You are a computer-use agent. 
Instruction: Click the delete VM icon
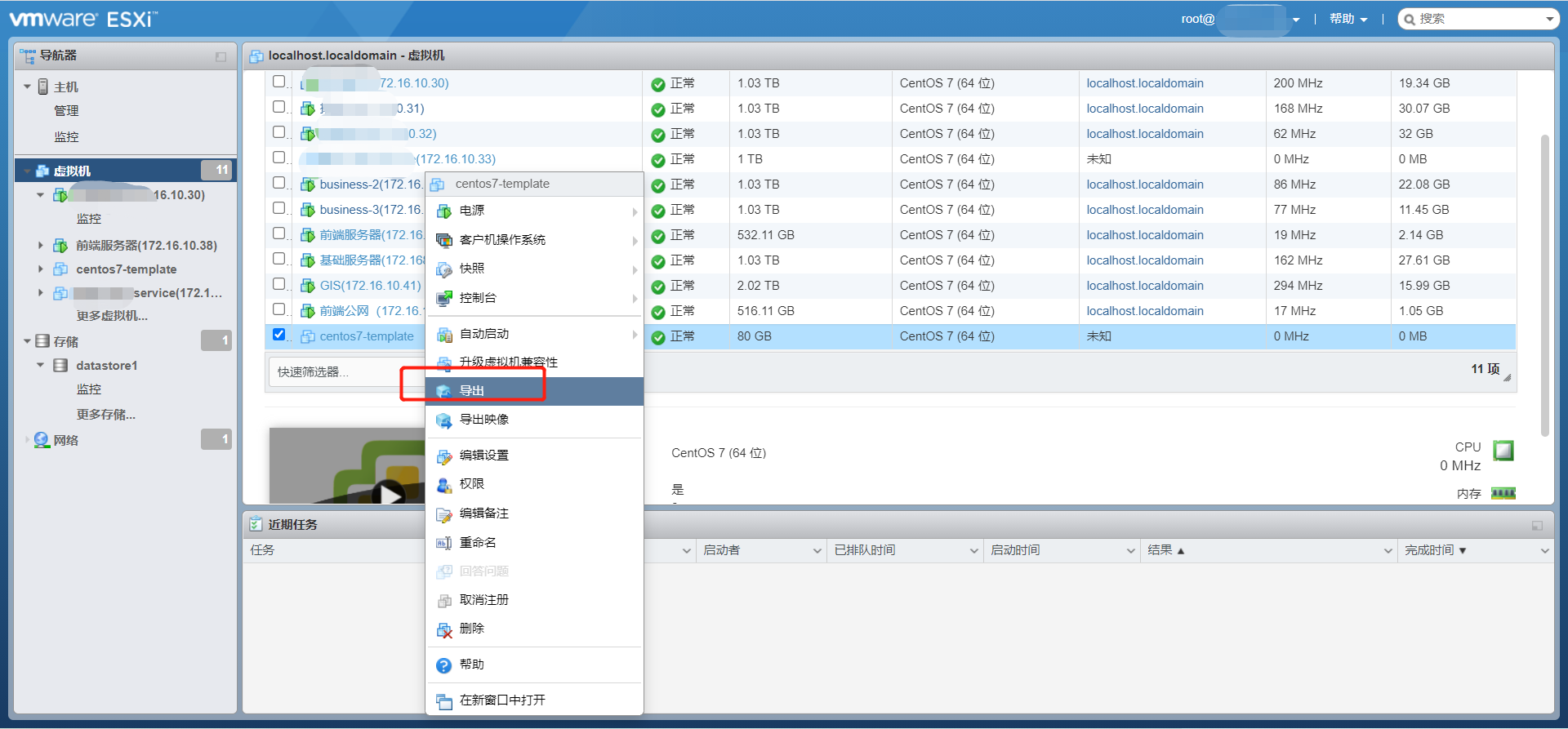tap(444, 629)
